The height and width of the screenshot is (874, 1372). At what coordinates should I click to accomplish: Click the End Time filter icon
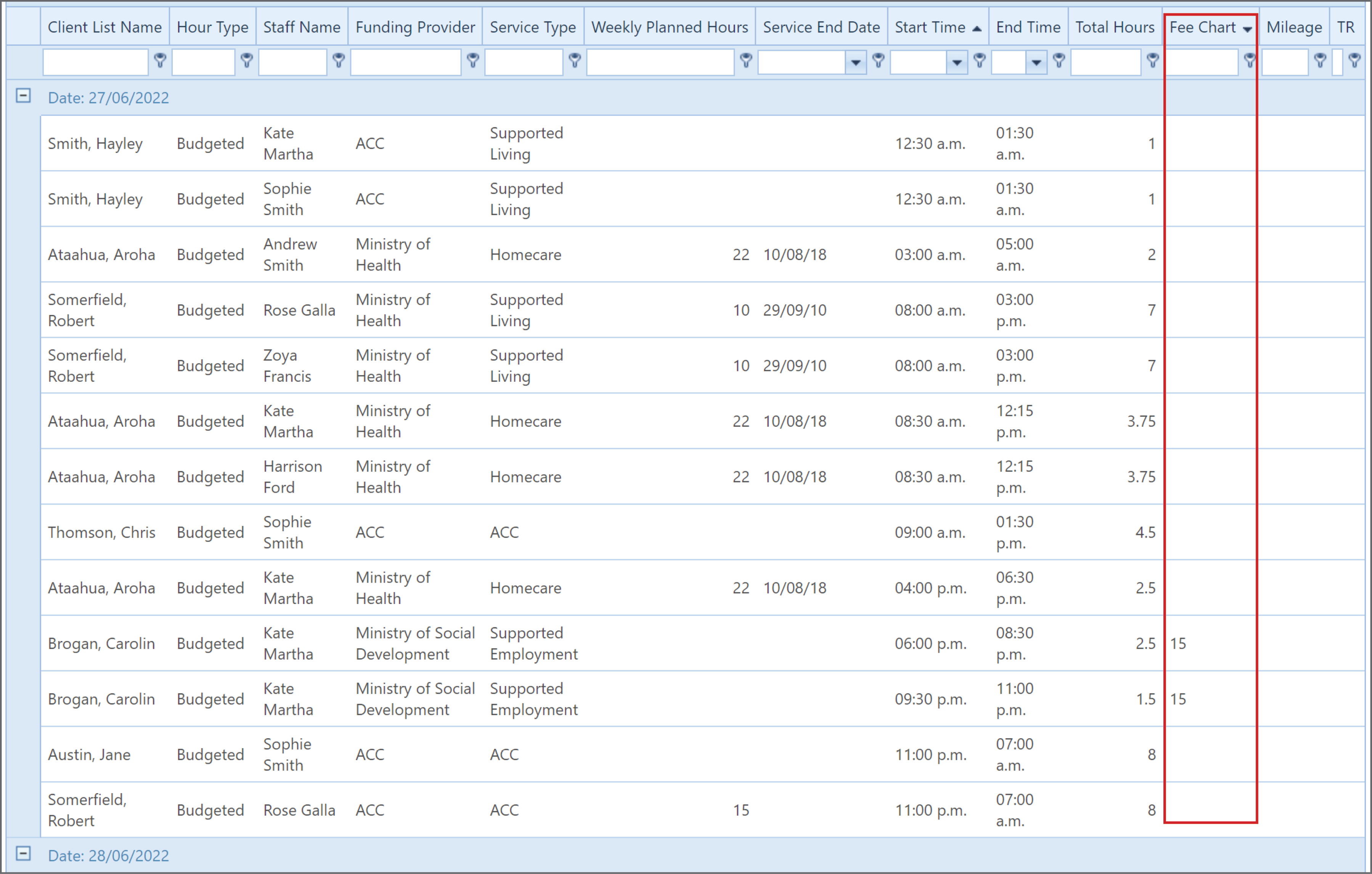[x=1059, y=60]
